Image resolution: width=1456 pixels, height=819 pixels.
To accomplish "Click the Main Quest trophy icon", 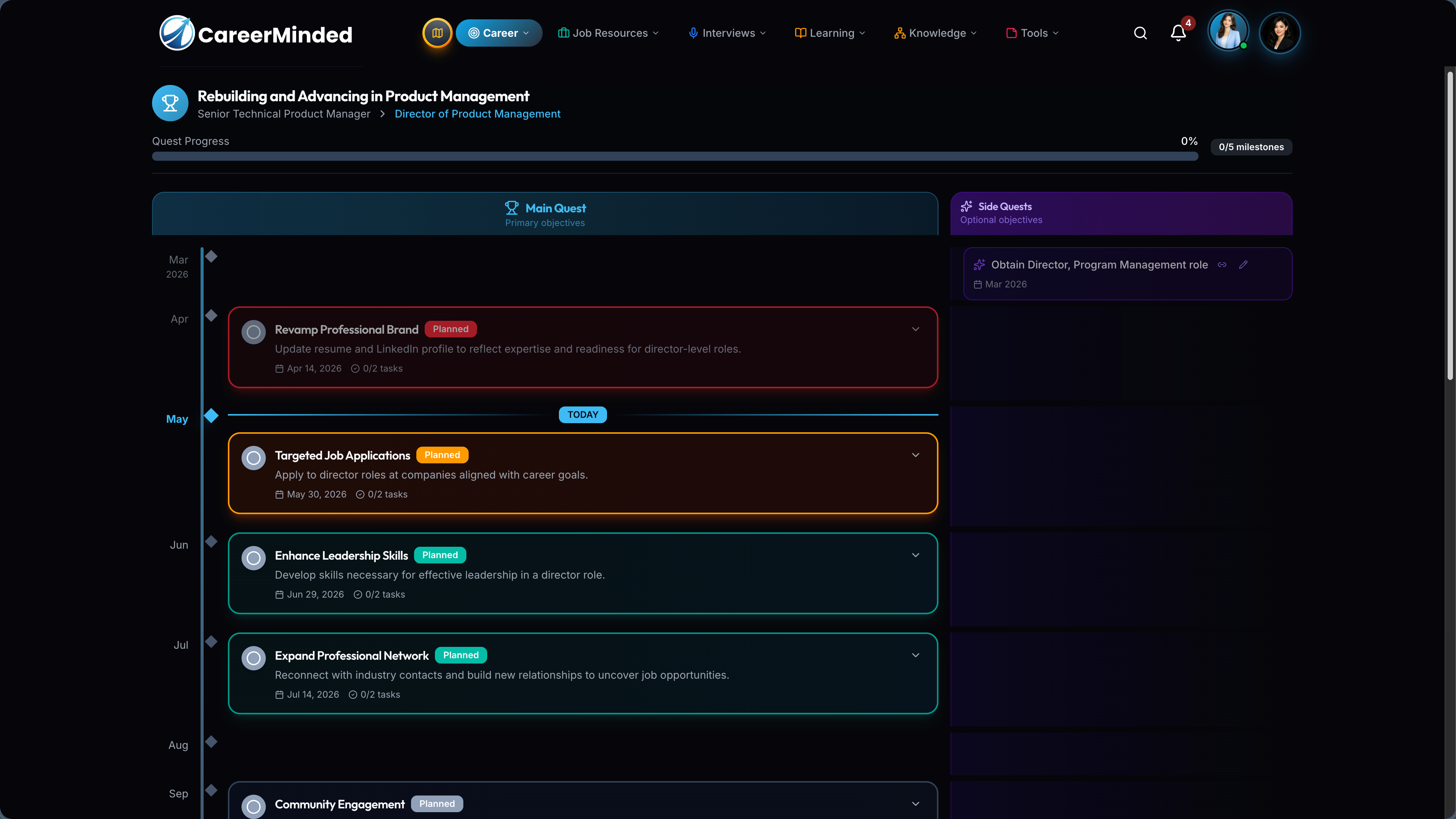I will 511,207.
